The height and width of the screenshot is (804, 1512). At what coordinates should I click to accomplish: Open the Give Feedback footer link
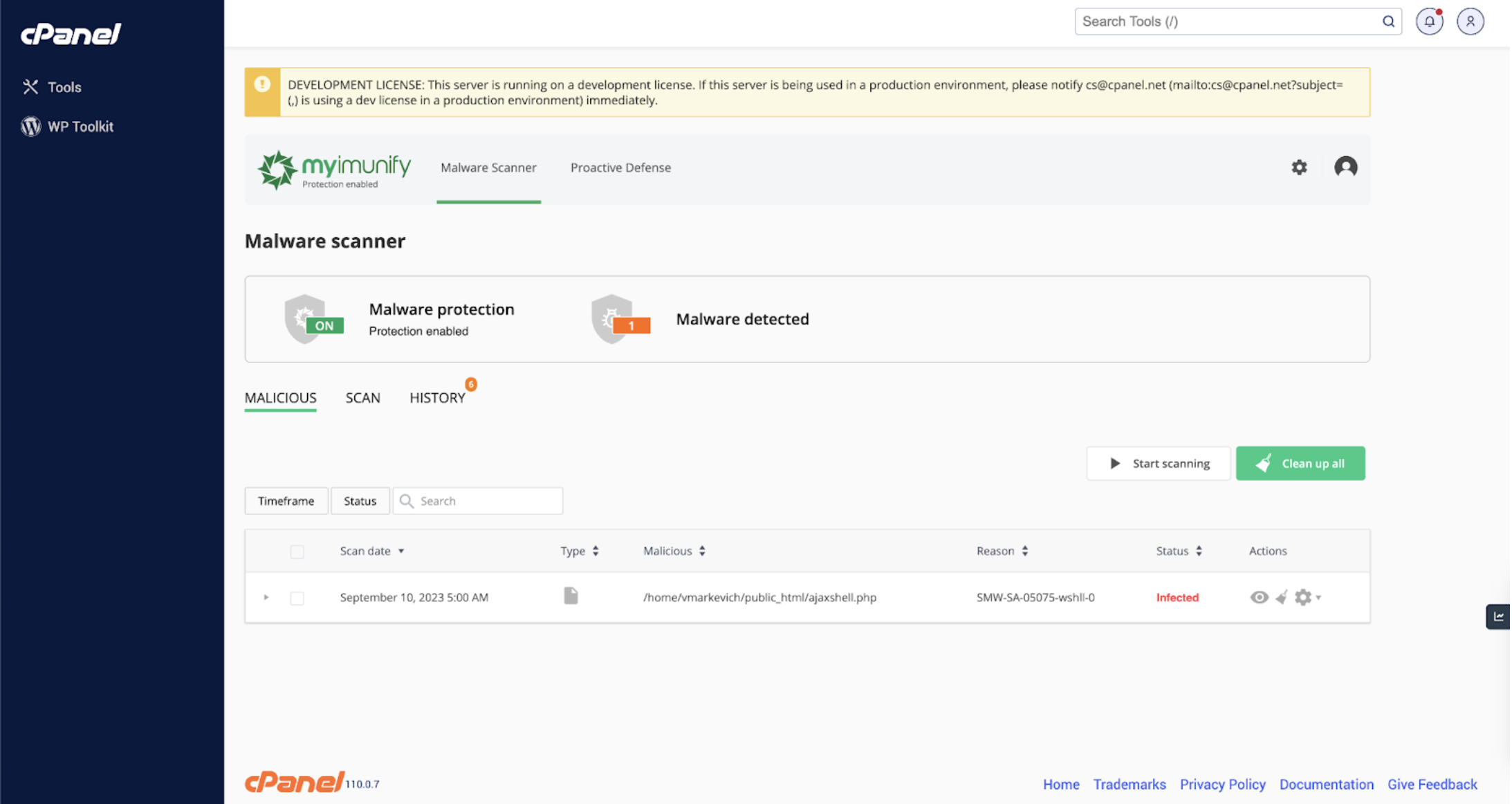(1432, 785)
